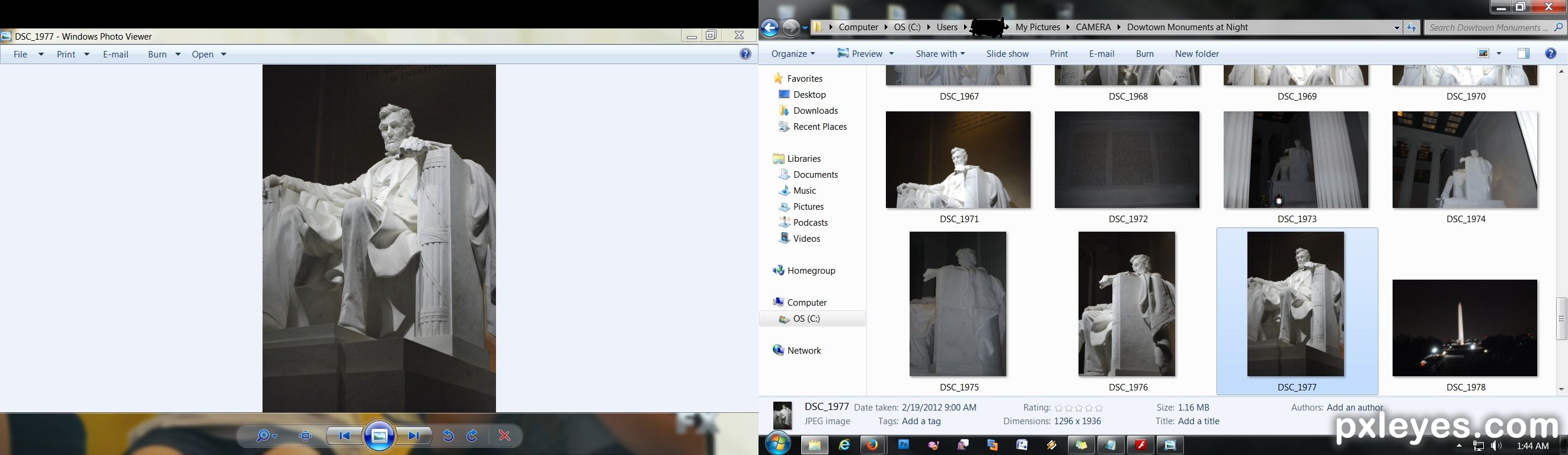The width and height of the screenshot is (1568, 455).
Task: Open the zoom magnifier in Photo Viewer
Action: point(267,435)
